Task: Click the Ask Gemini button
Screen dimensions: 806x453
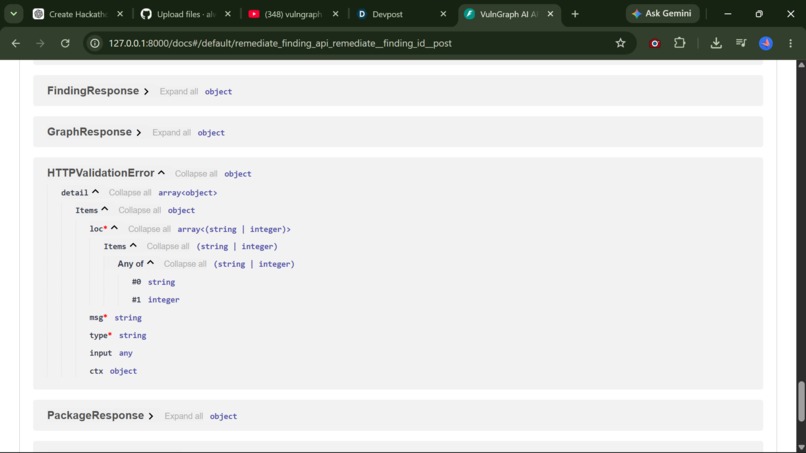Action: [x=662, y=14]
